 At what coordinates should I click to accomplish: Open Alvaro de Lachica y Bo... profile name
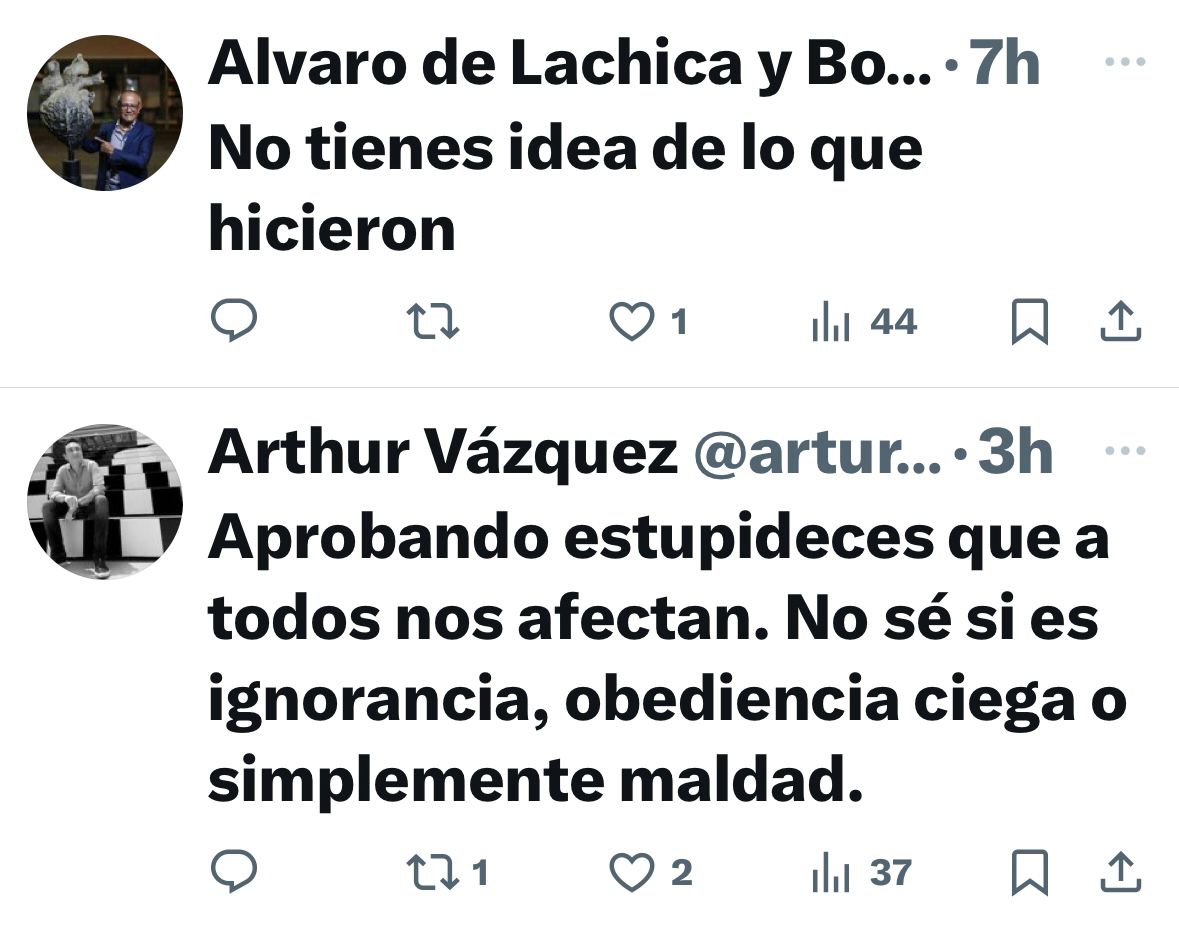[570, 65]
